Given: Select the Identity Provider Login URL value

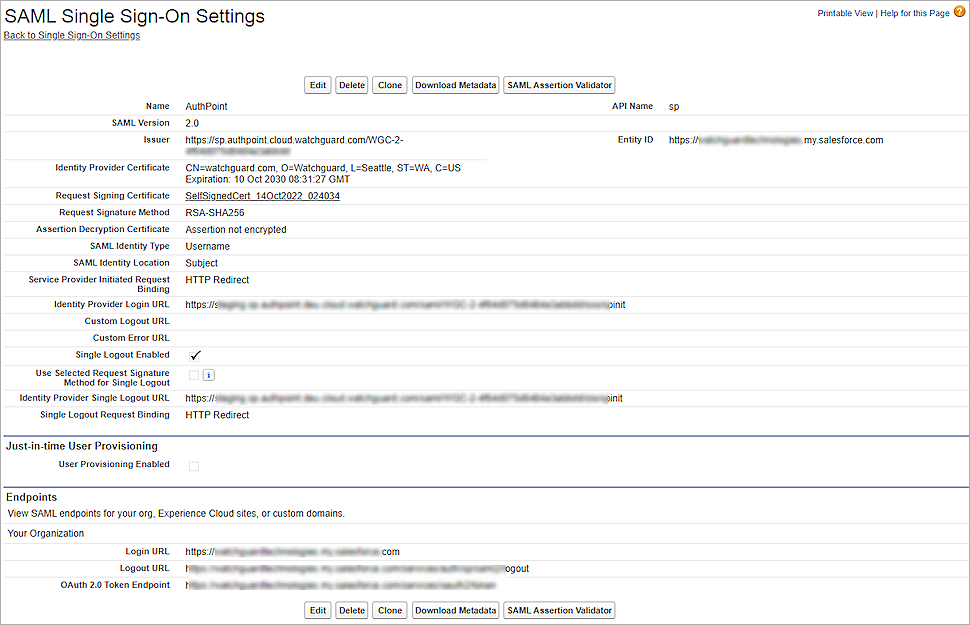Looking at the screenshot, I should (405, 305).
